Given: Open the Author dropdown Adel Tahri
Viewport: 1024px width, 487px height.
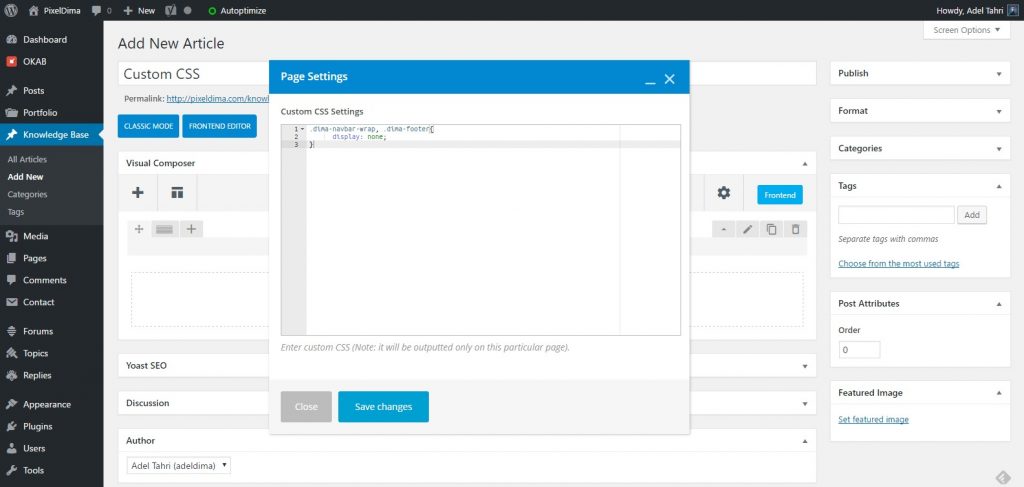Looking at the screenshot, I should [179, 465].
